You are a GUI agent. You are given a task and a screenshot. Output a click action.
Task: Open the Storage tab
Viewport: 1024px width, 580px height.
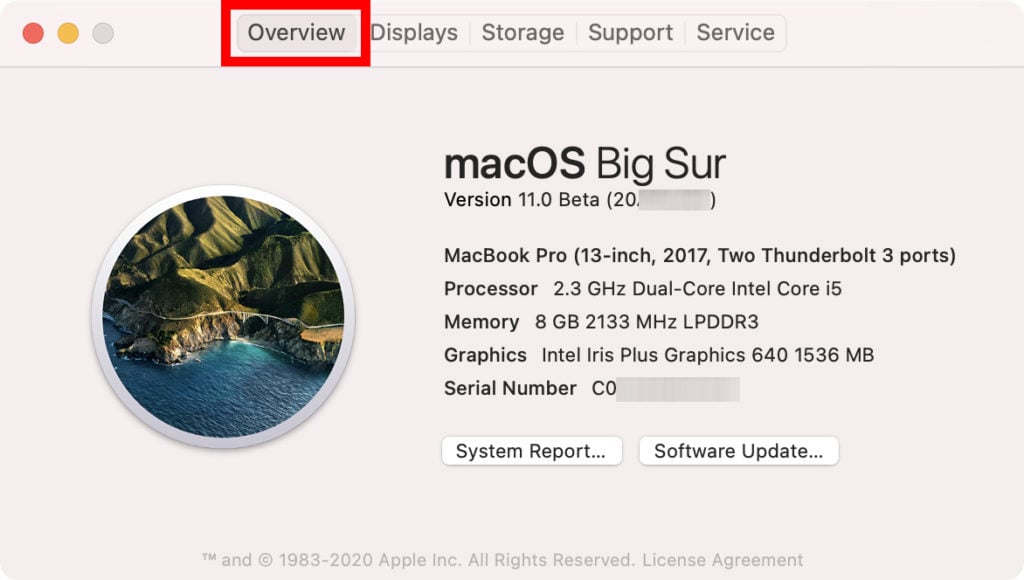pyautogui.click(x=522, y=32)
